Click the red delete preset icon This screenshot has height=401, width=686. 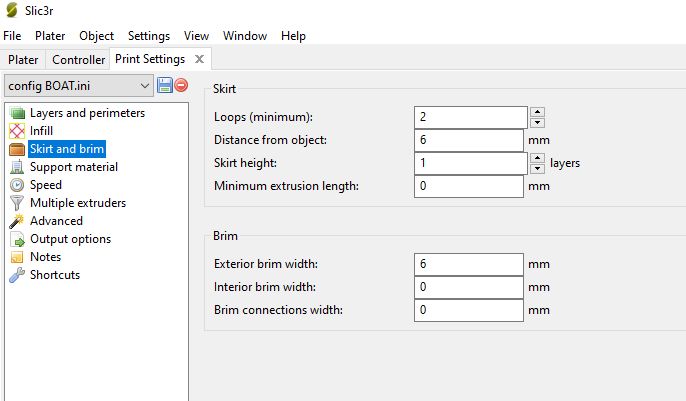pyautogui.click(x=181, y=86)
